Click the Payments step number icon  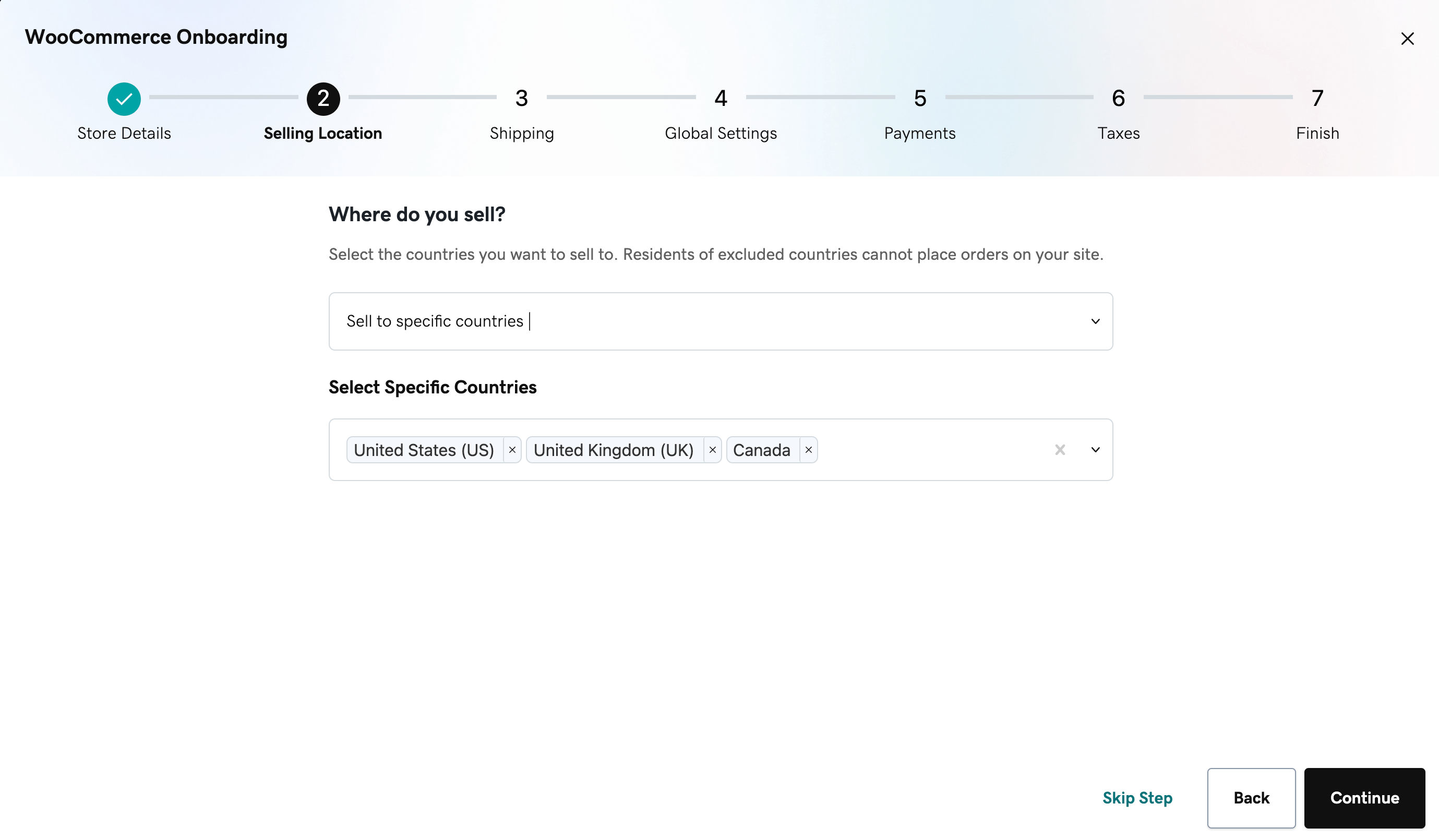(919, 97)
